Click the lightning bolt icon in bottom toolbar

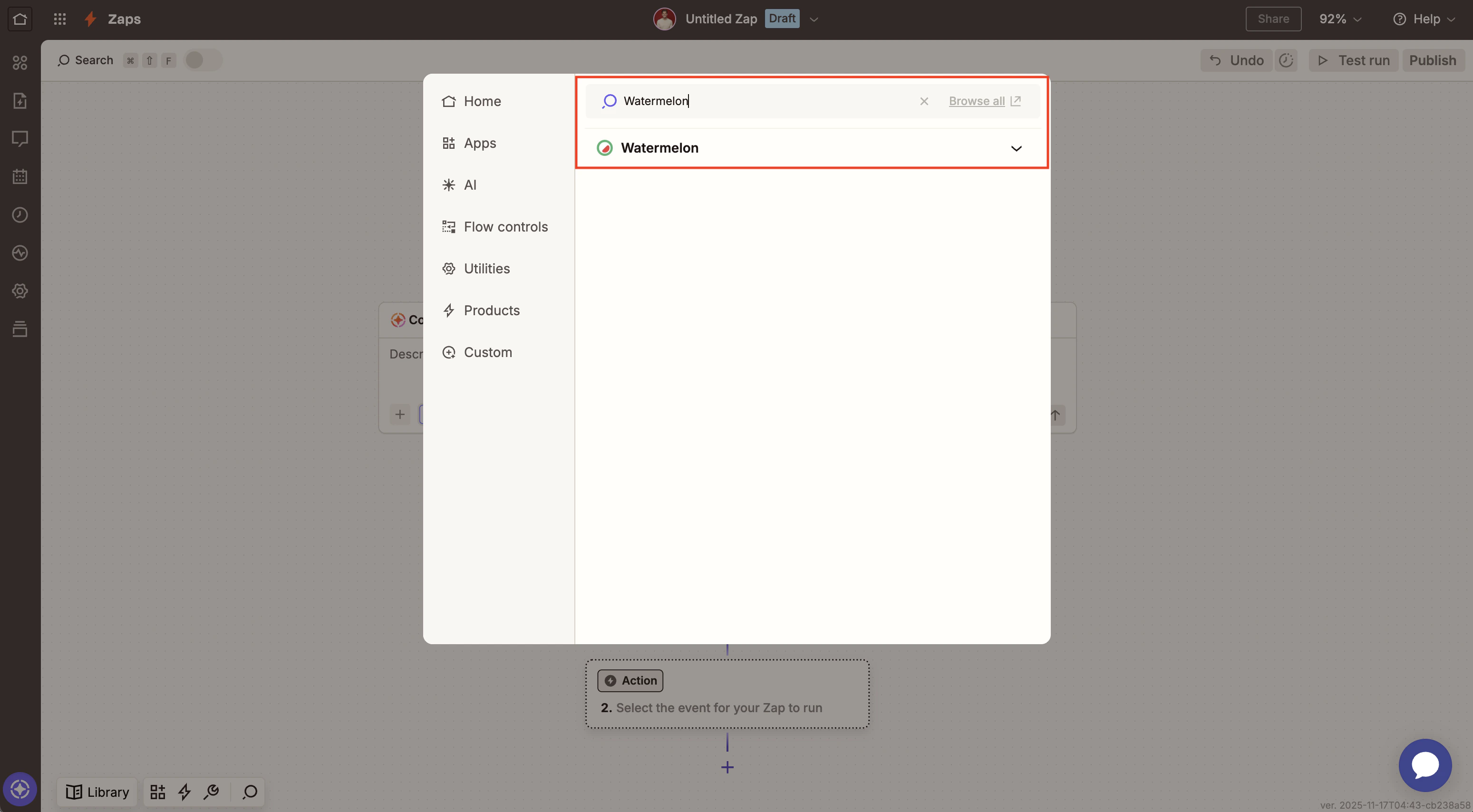pos(184,792)
